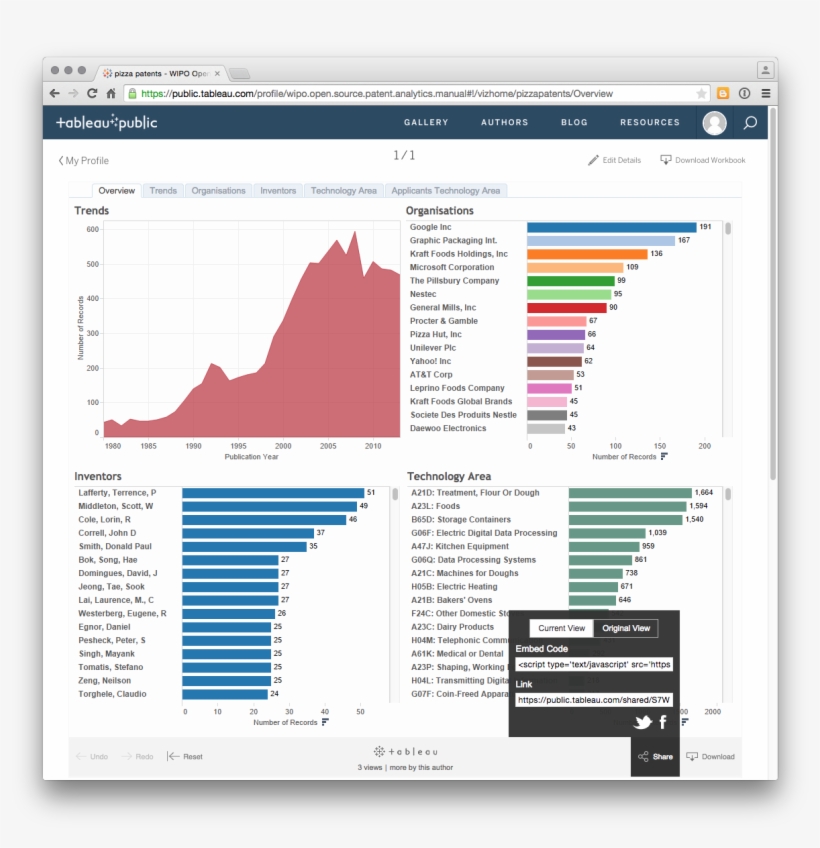Image resolution: width=820 pixels, height=848 pixels.
Task: Open the Inventors tab
Action: (x=278, y=190)
